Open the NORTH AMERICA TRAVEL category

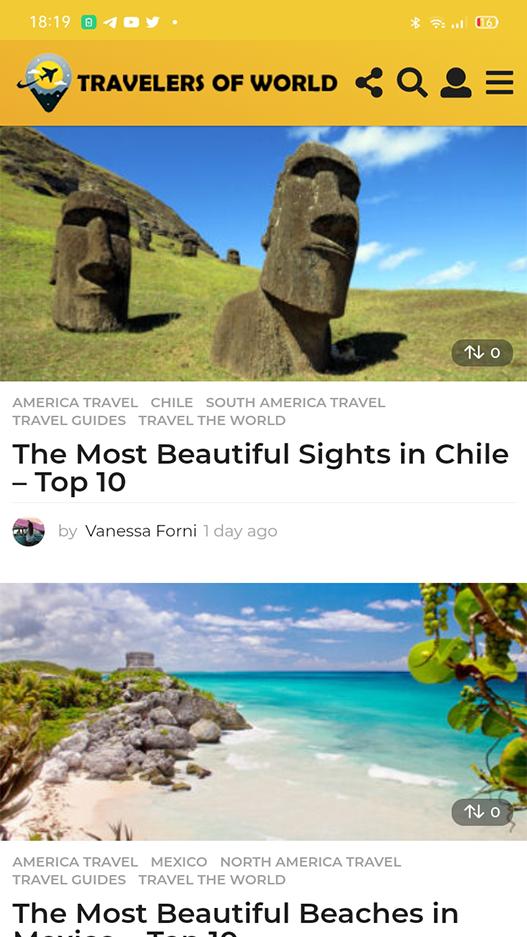click(310, 862)
